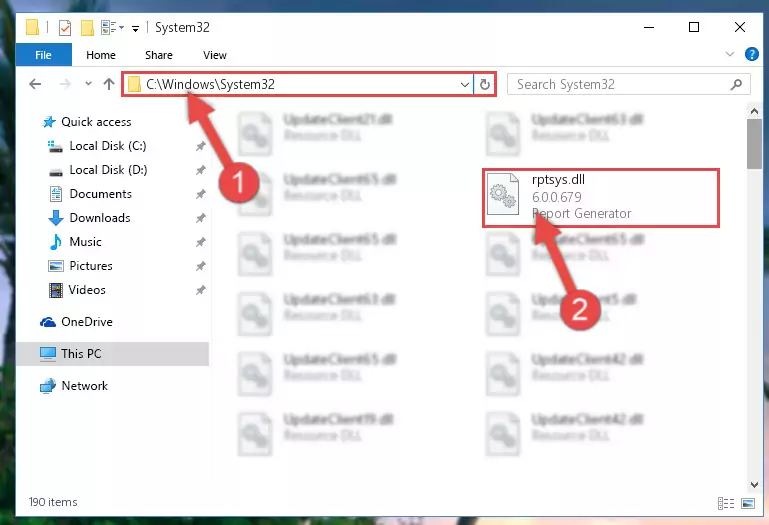Click the scrollbar down arrow
769x525 pixels.
point(754,485)
